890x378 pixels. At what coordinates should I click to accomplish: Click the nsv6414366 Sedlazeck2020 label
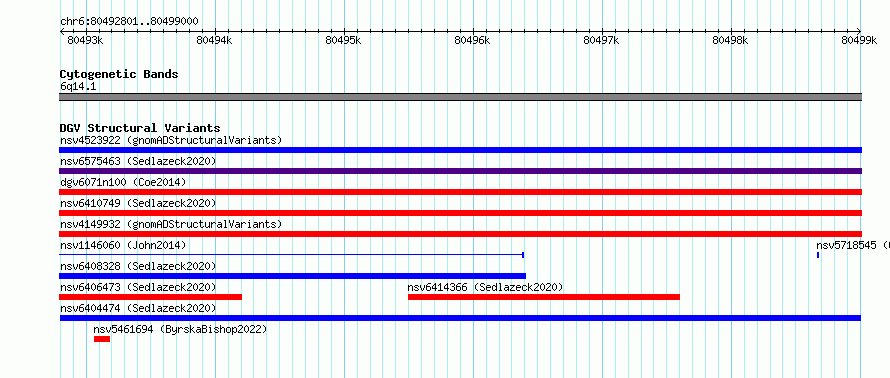coord(485,287)
